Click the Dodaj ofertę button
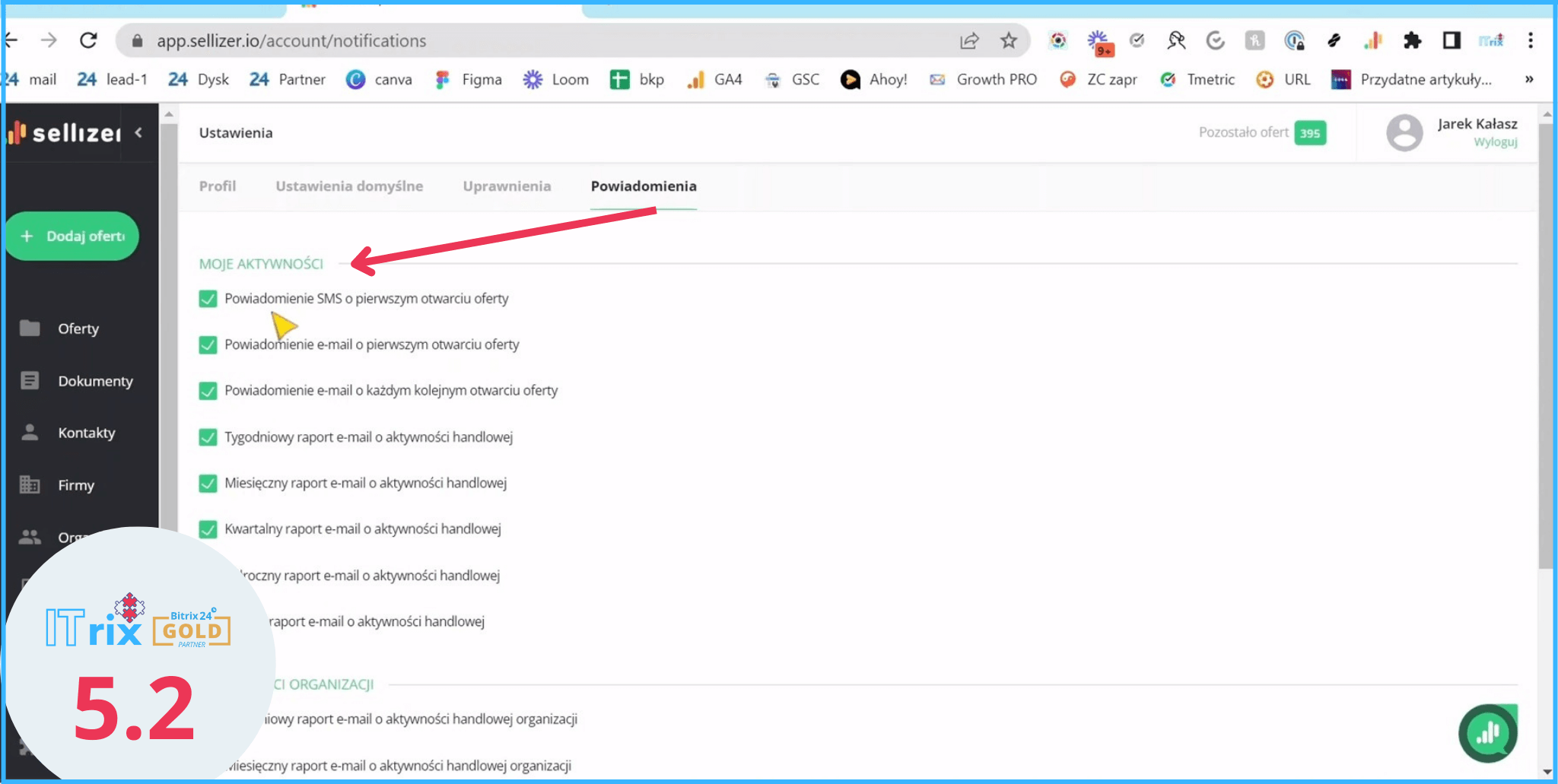Screen dimensions: 1558x784 [x=73, y=236]
